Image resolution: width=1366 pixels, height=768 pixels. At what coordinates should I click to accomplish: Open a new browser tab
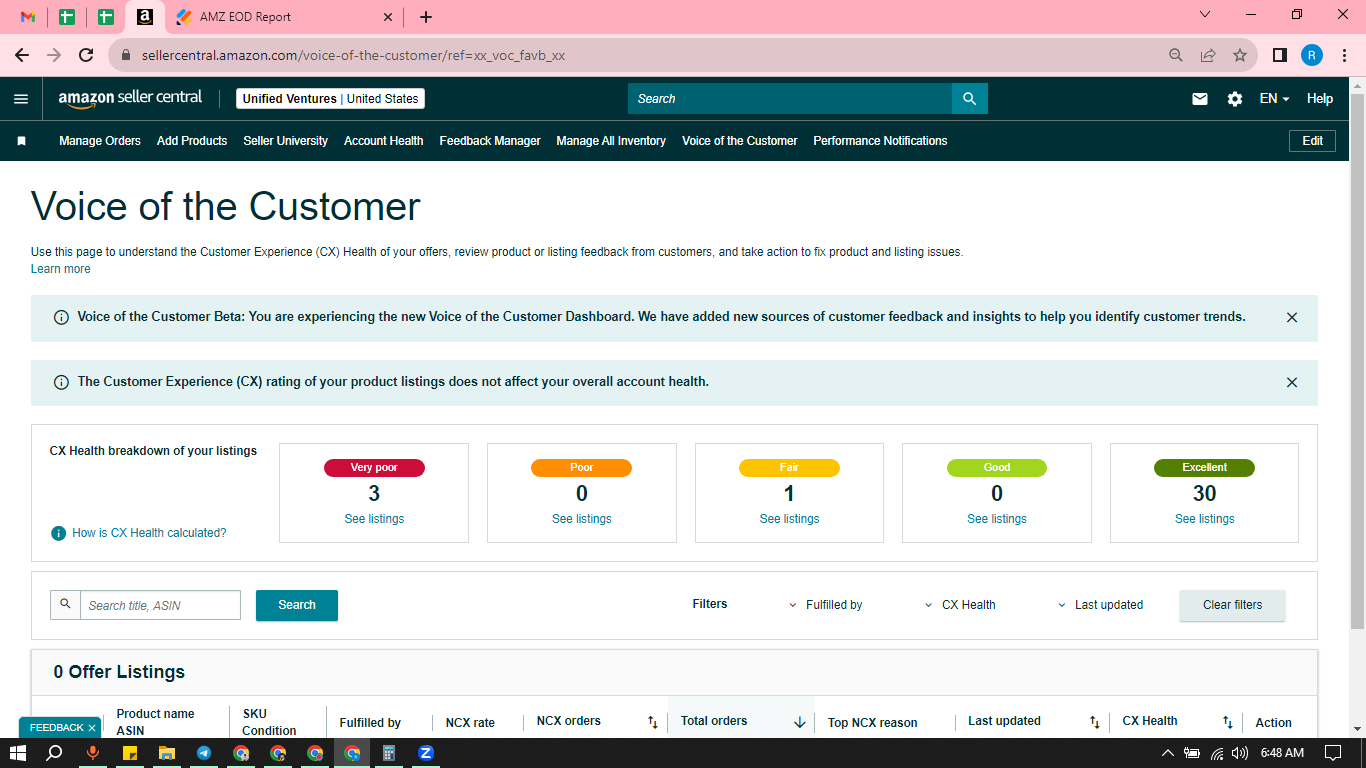[426, 17]
